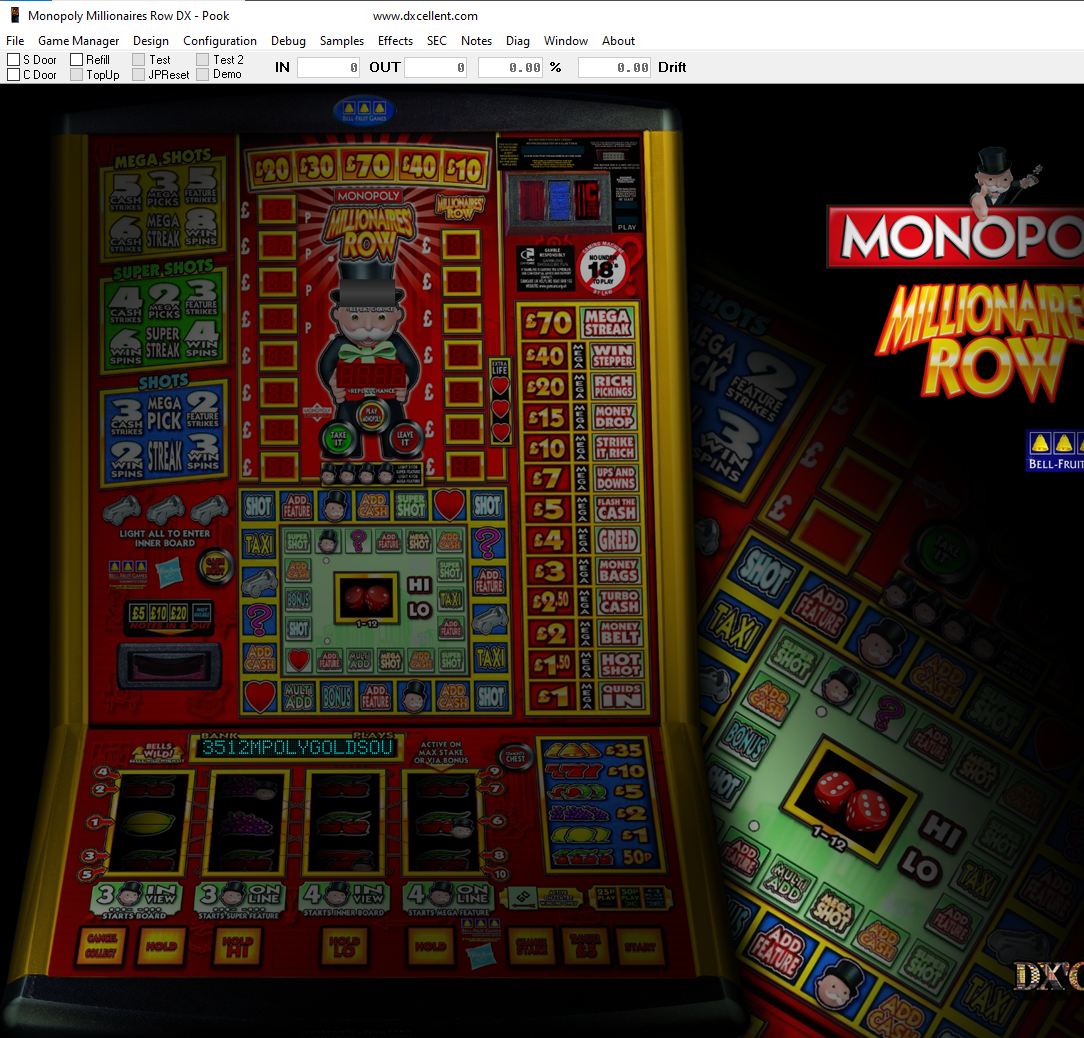
Task: Click the Win Stepper feature tile
Action: [x=614, y=355]
